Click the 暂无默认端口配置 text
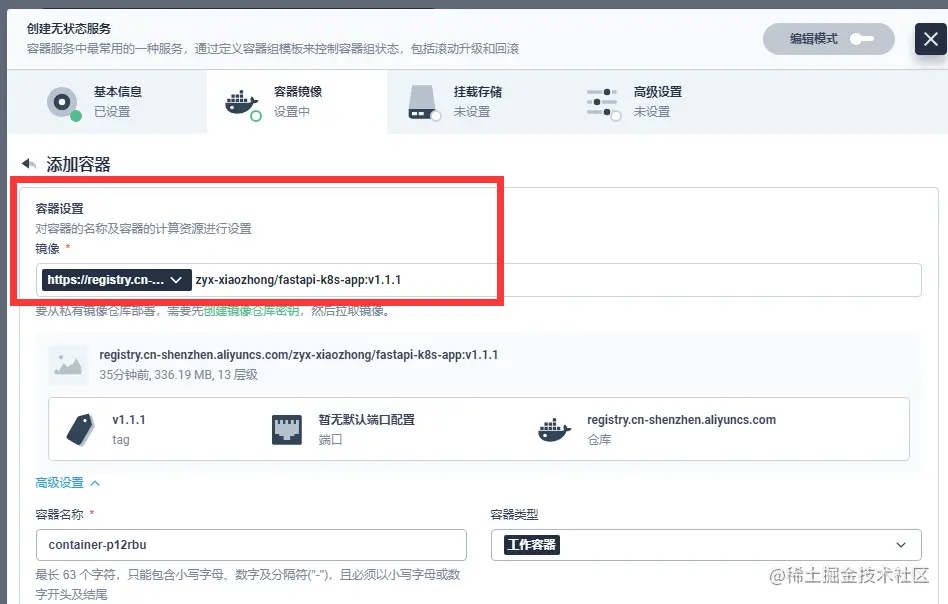Viewport: 948px width, 604px height. click(x=366, y=420)
